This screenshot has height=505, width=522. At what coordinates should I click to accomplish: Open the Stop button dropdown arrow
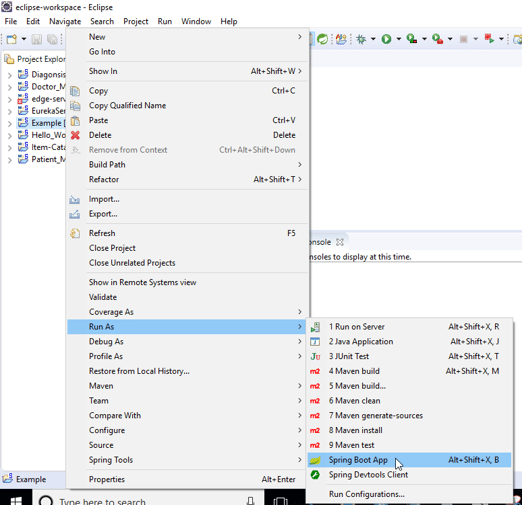coord(476,39)
